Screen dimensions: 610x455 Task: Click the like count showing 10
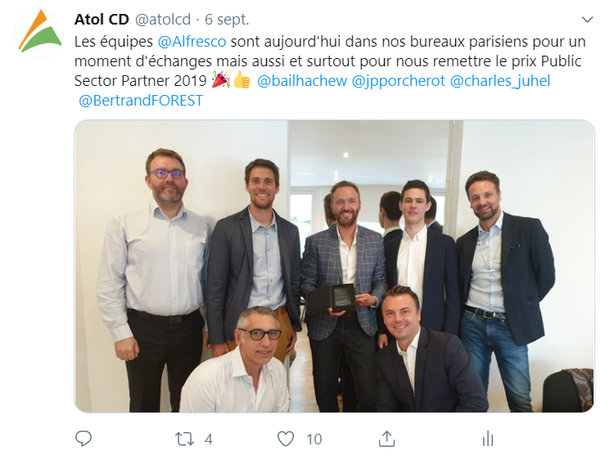click(314, 439)
